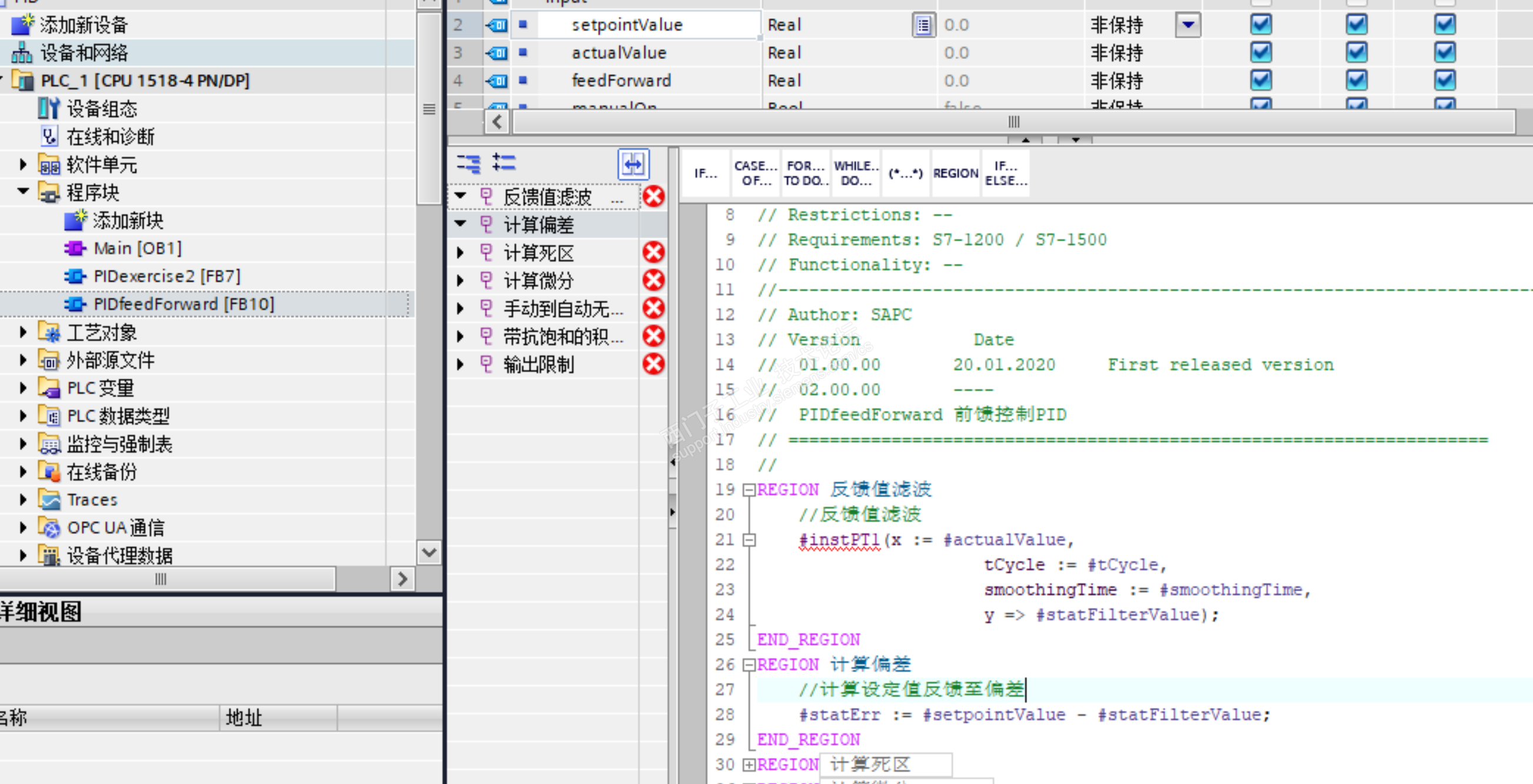Collapse the 程序块 folder
1533x784 pixels.
23,192
